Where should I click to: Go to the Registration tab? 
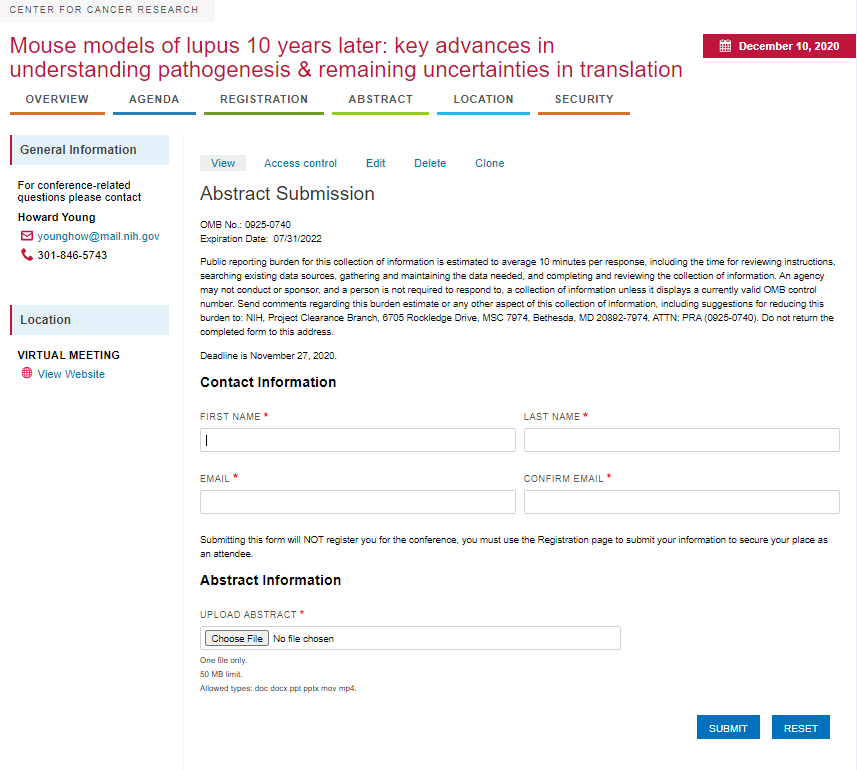264,100
